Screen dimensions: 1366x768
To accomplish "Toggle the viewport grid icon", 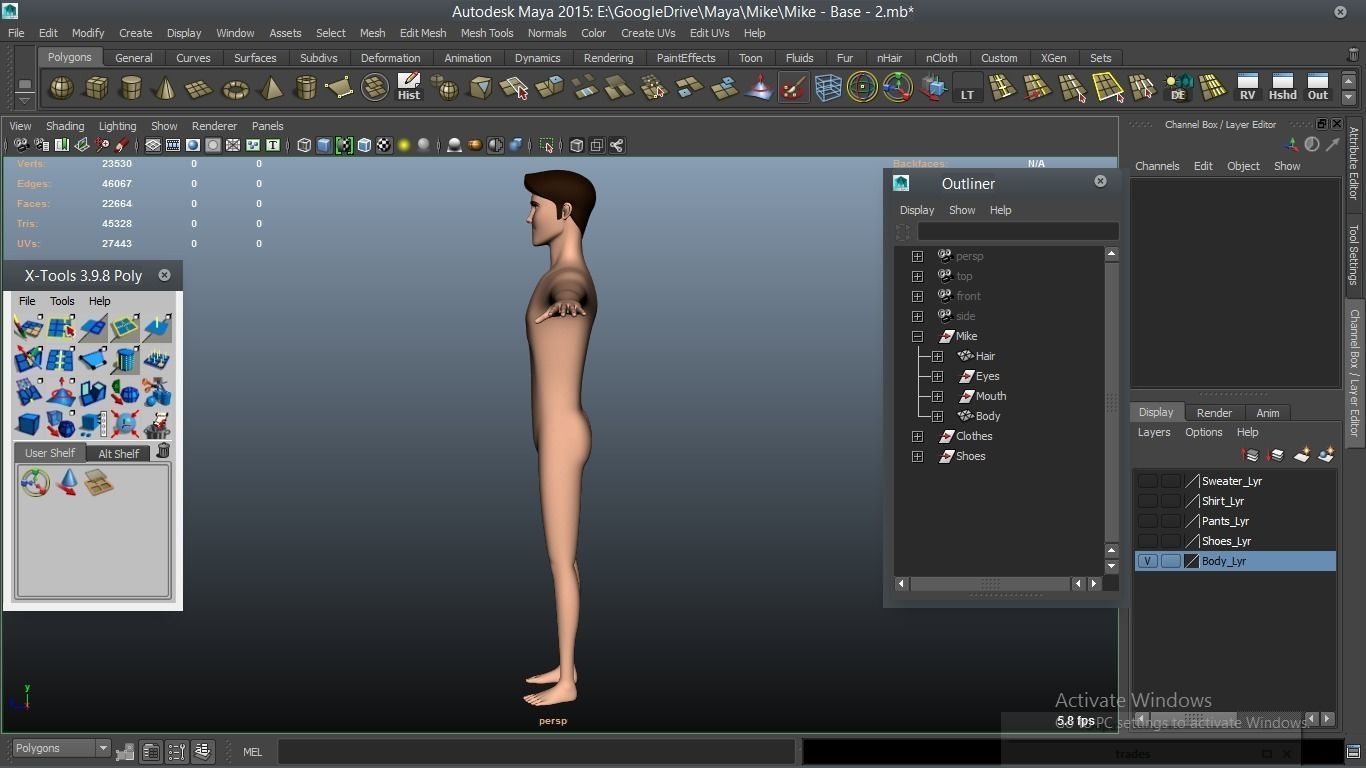I will point(153,146).
